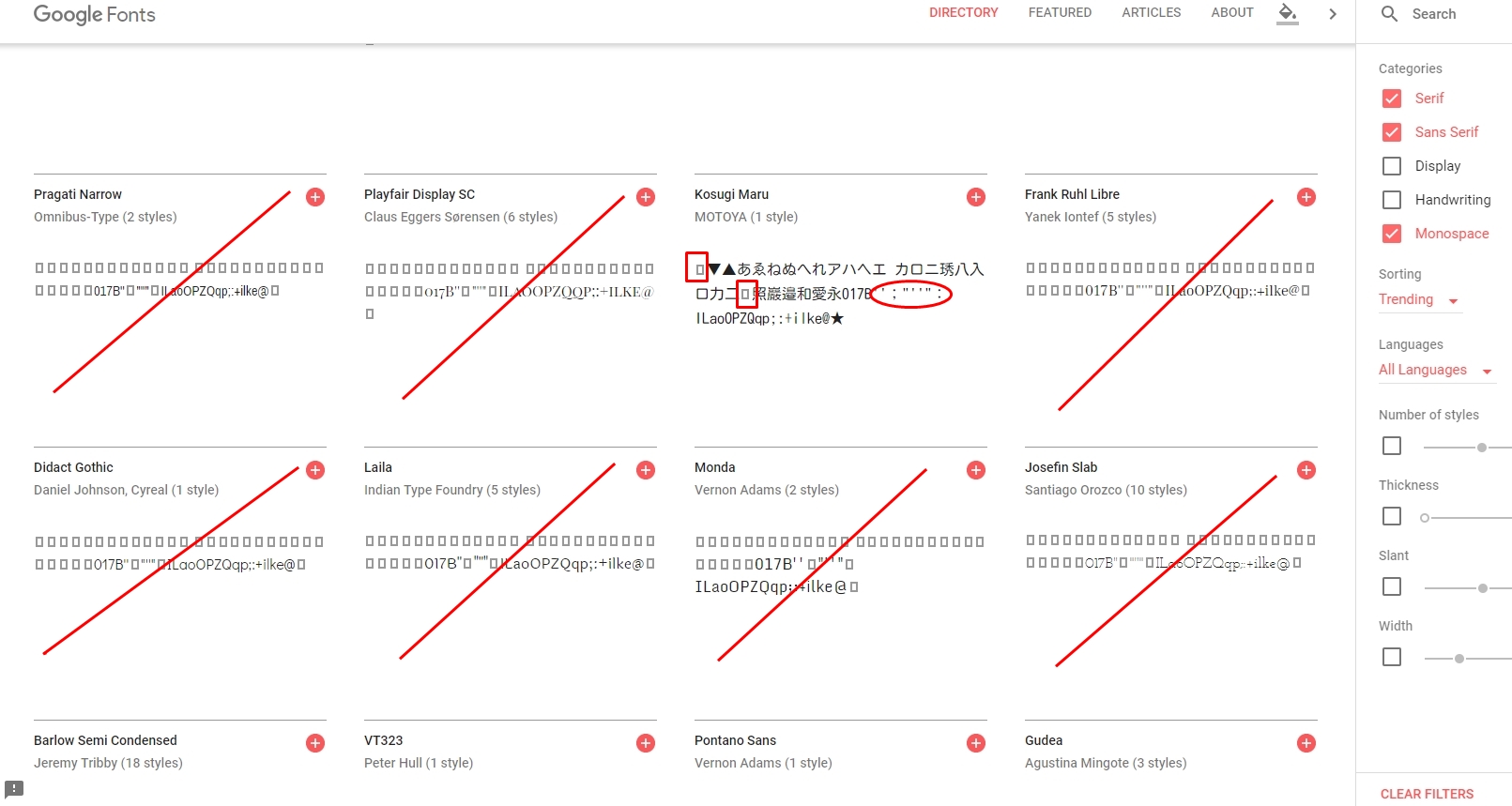Add Gudea font to selection
Image resolution: width=1512 pixels, height=806 pixels.
point(1306,743)
